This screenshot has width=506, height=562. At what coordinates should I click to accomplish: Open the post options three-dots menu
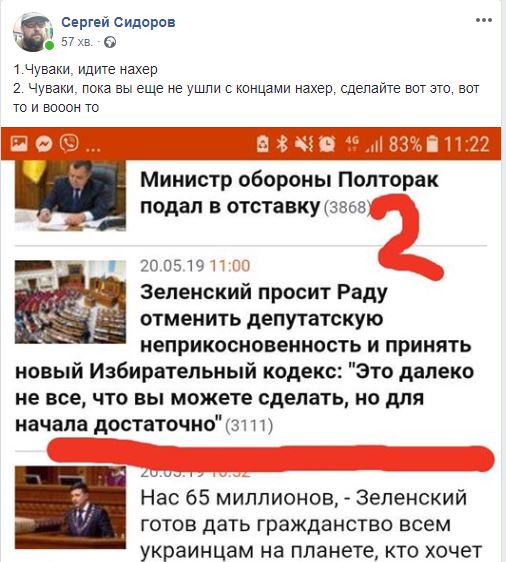click(483, 20)
